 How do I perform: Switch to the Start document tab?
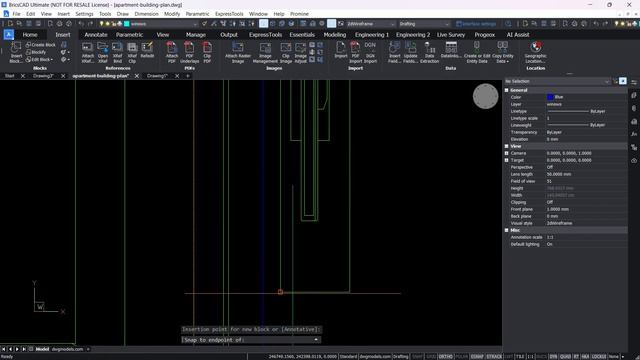(9, 76)
